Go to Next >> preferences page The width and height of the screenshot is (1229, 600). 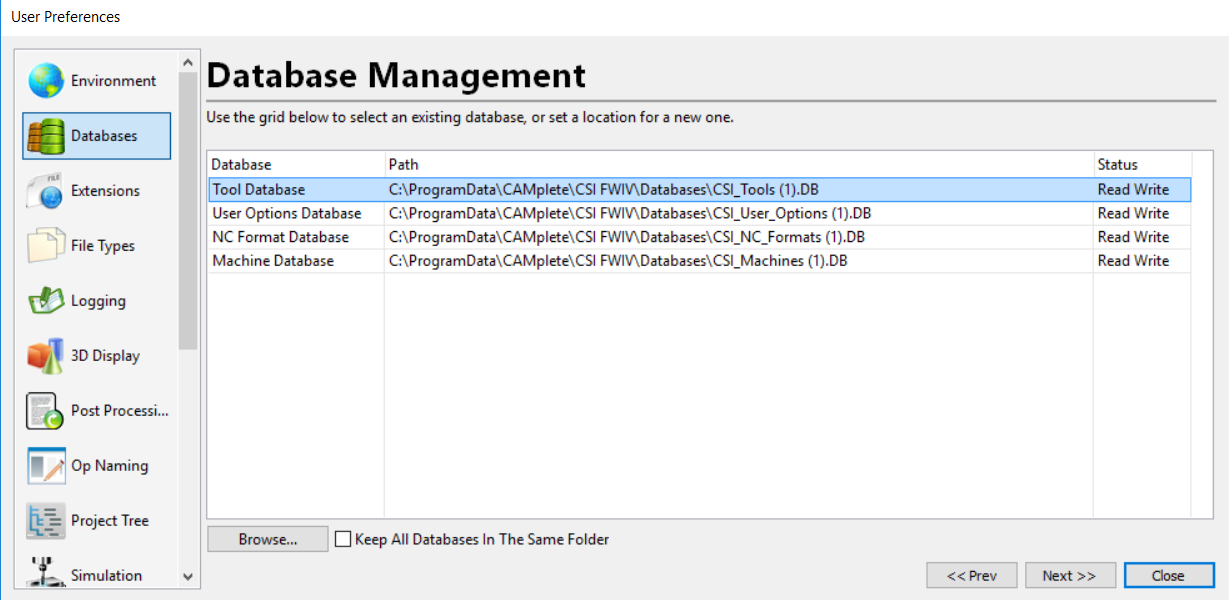coord(1070,575)
